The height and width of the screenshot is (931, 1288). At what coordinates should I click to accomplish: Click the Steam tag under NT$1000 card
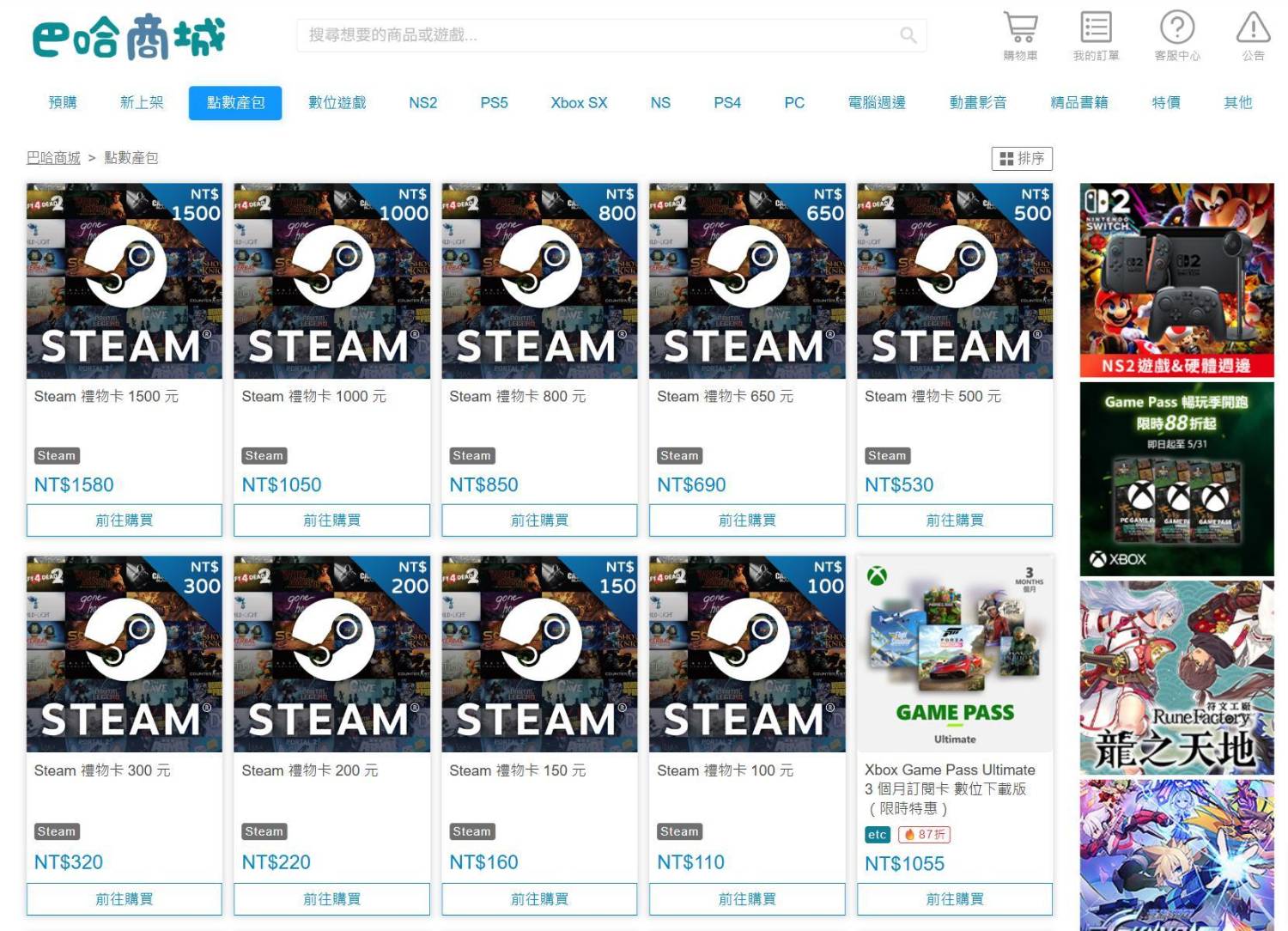(x=264, y=456)
